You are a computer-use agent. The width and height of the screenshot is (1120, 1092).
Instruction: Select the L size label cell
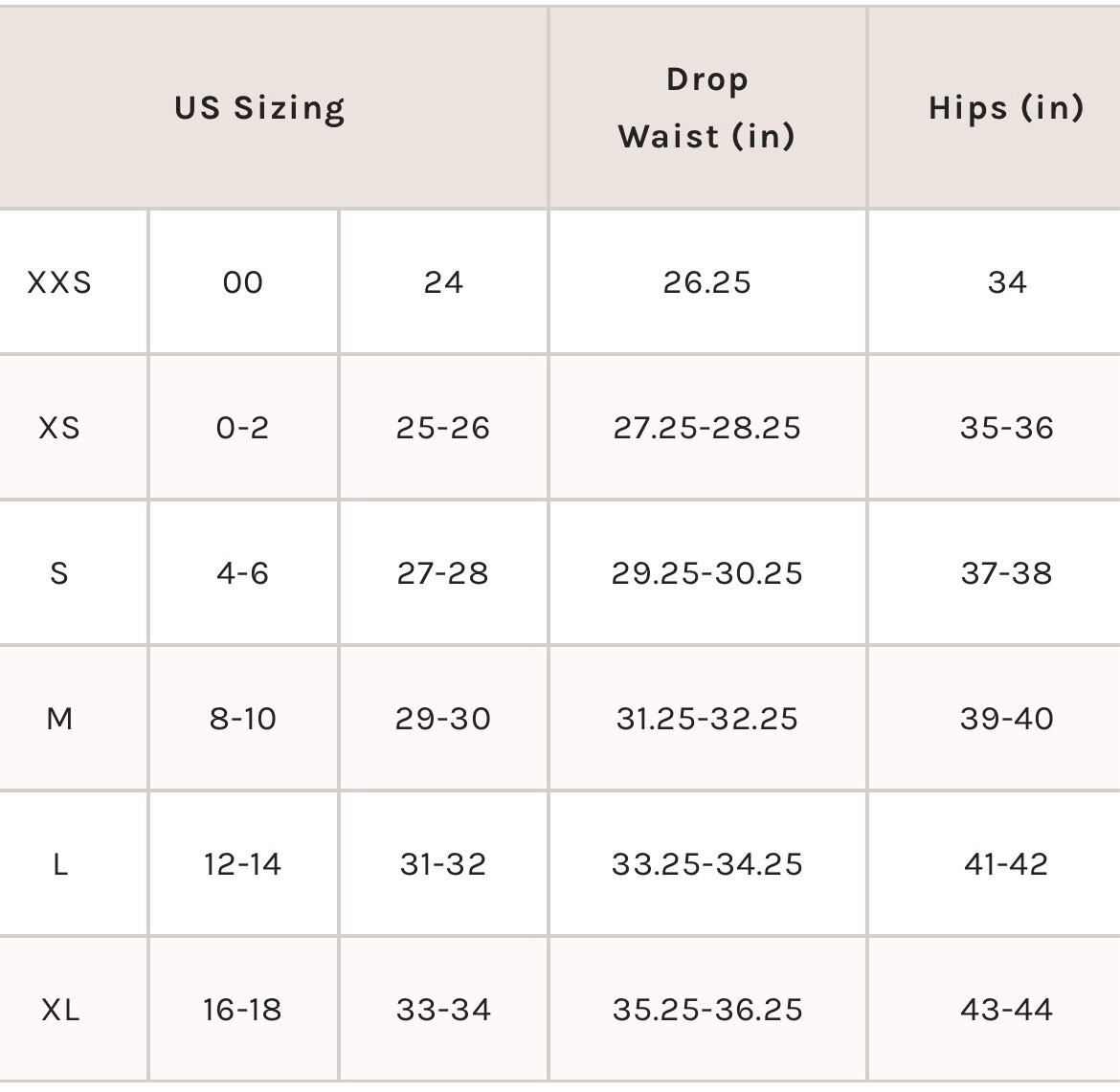[59, 864]
